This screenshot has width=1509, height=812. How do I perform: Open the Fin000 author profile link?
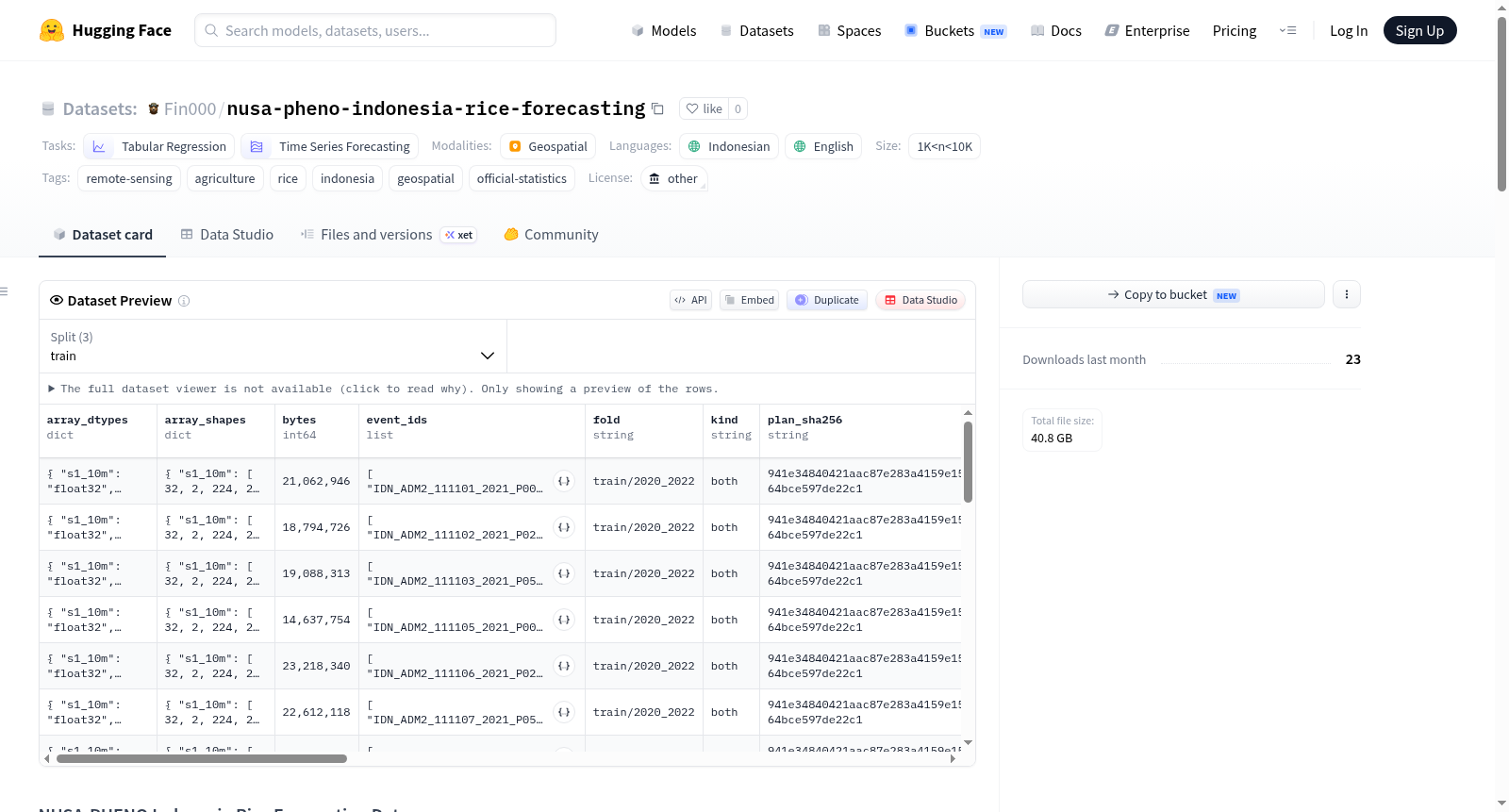pyautogui.click(x=190, y=109)
